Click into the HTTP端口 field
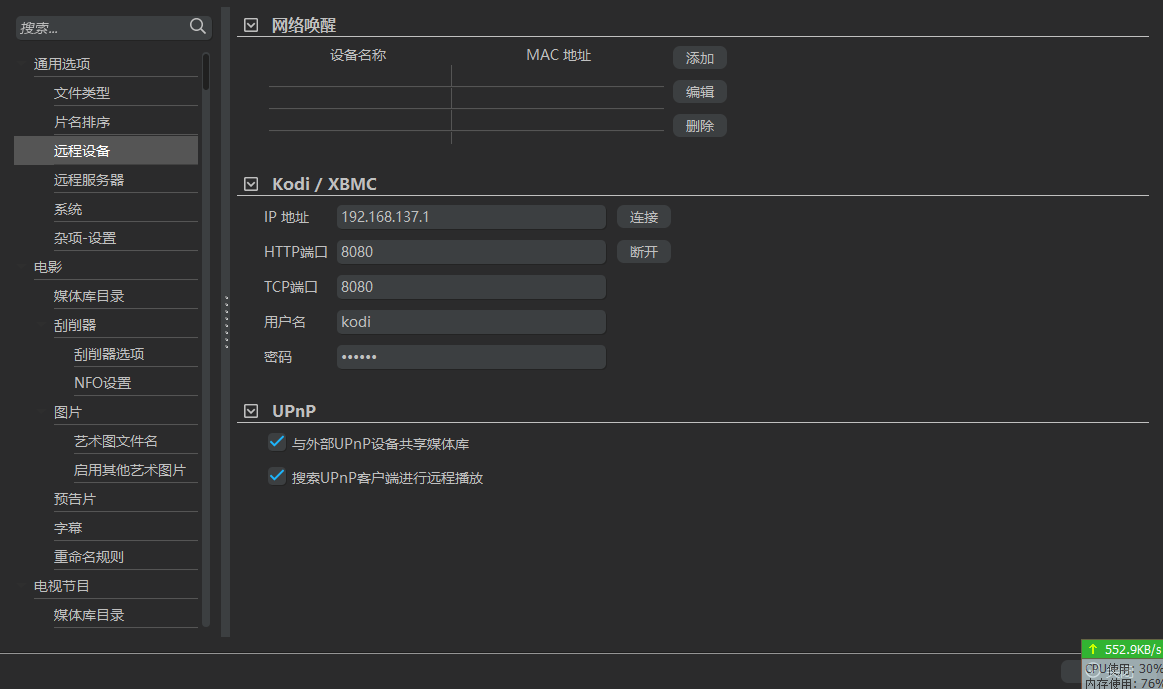 pyautogui.click(x=471, y=252)
